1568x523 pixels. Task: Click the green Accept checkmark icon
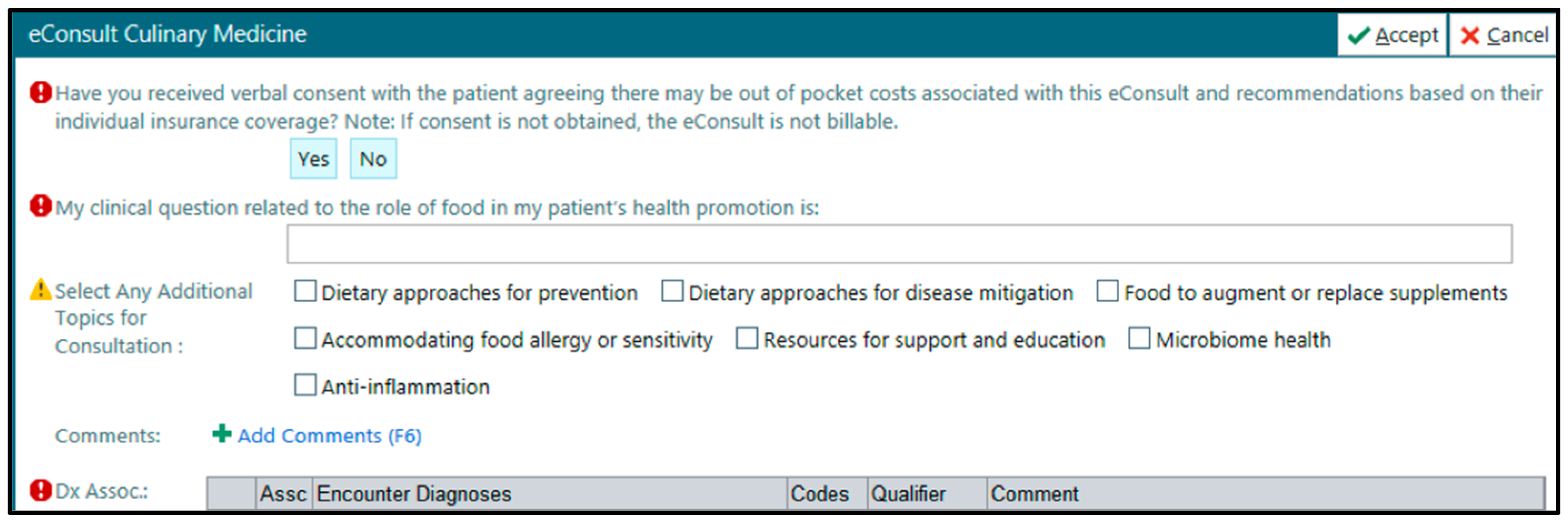(1359, 36)
